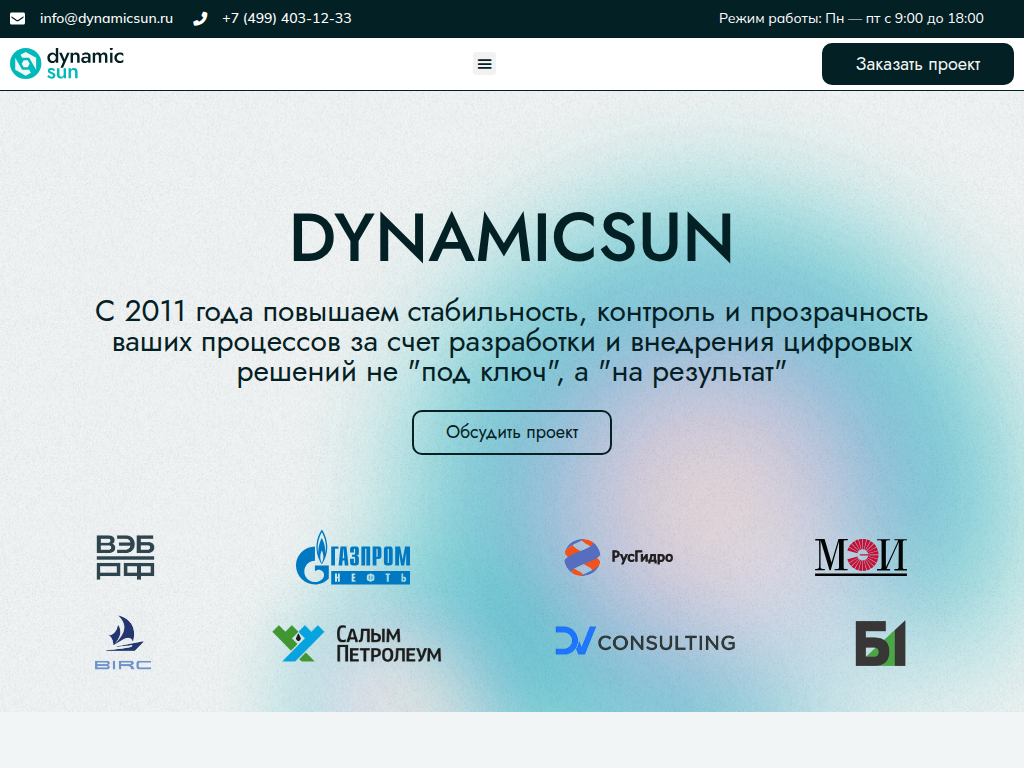Select the Салым Петролеум logo
This screenshot has height=768, width=1024.
(x=357, y=643)
